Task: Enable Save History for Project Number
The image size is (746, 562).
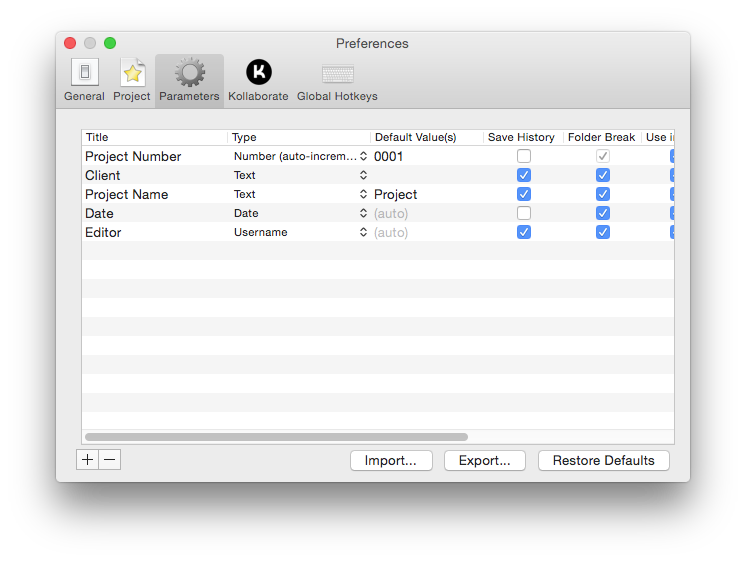Action: [524, 156]
